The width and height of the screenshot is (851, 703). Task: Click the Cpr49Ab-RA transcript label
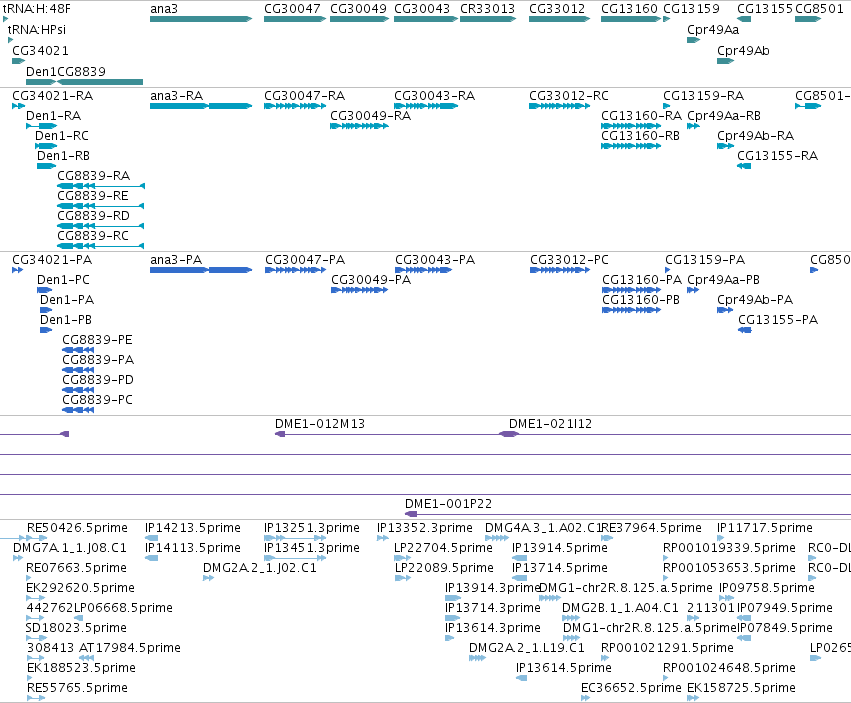coord(755,136)
